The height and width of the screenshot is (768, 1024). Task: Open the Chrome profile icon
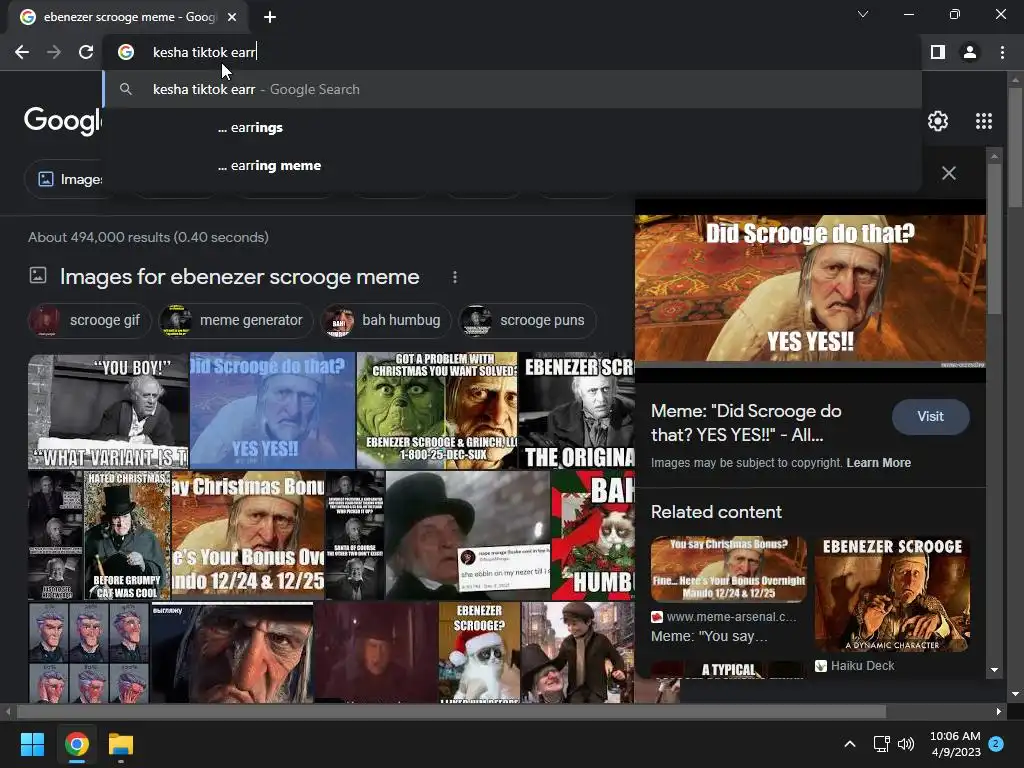pos(970,52)
